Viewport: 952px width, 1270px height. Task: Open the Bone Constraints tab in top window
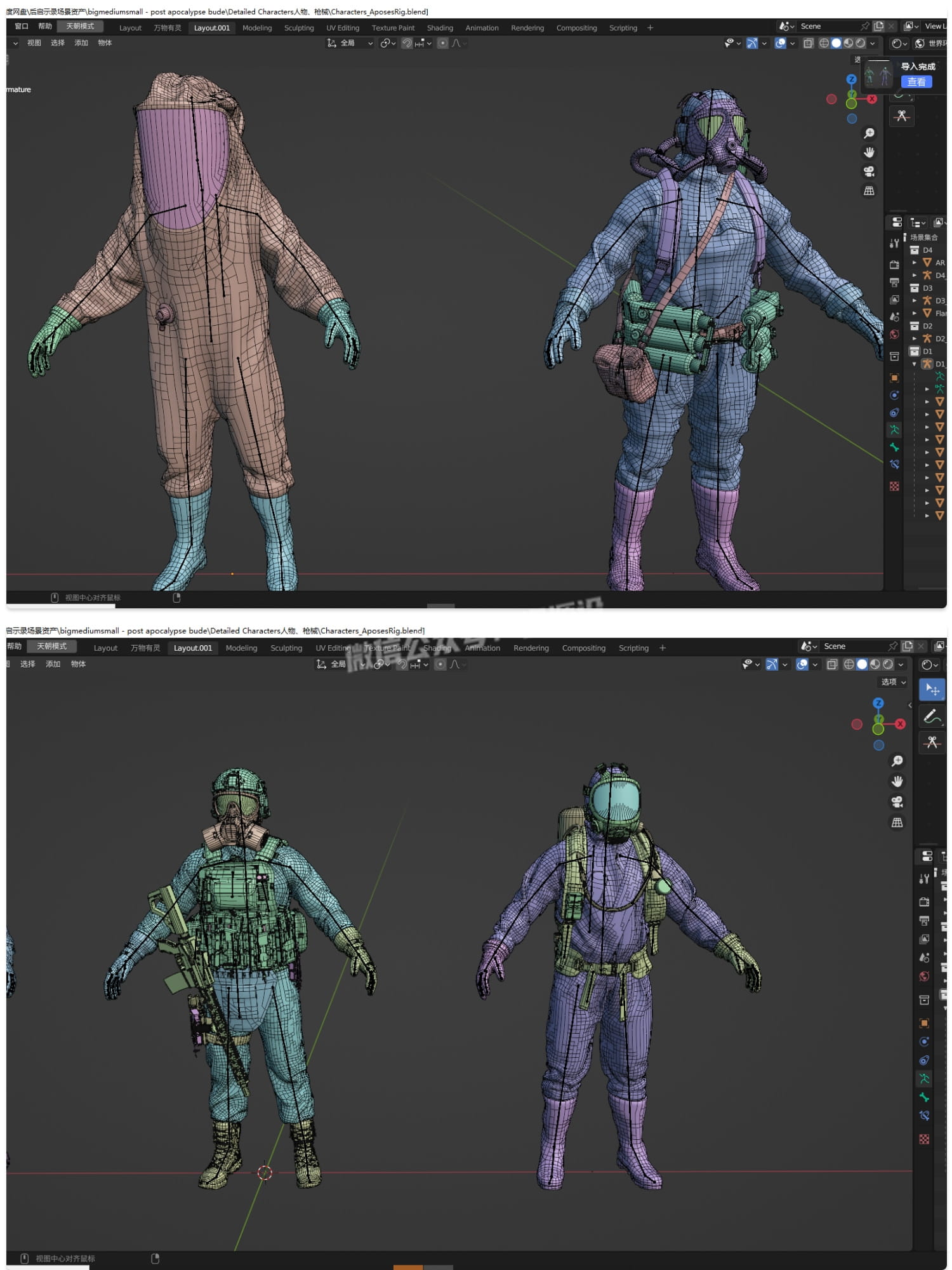[894, 464]
